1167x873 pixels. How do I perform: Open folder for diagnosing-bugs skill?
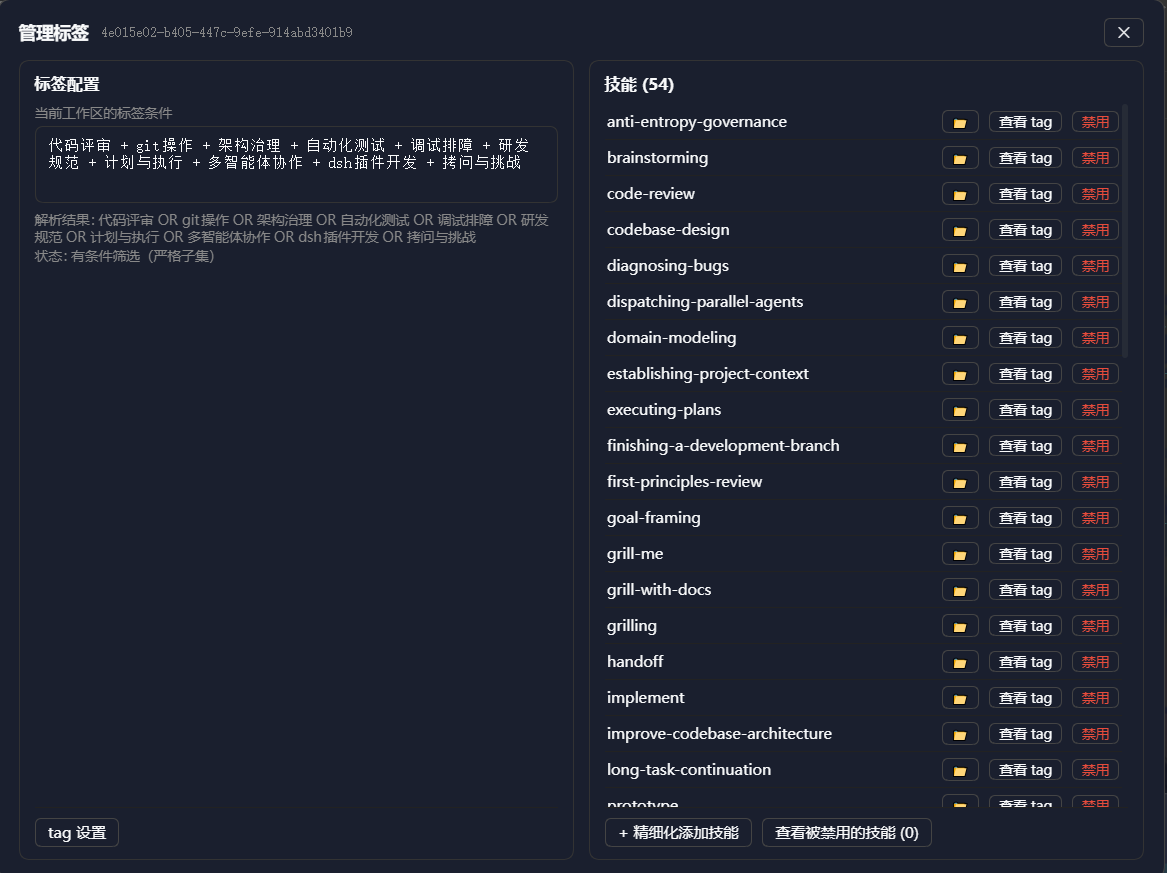point(960,266)
